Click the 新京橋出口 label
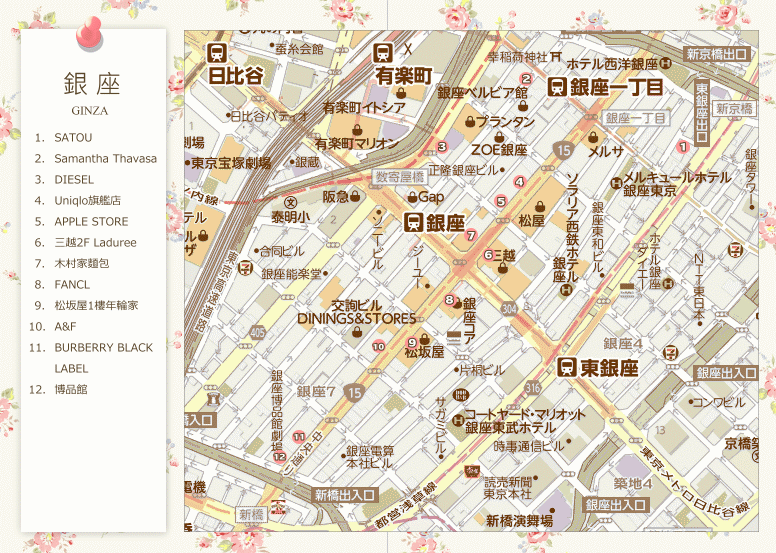 click(x=717, y=54)
